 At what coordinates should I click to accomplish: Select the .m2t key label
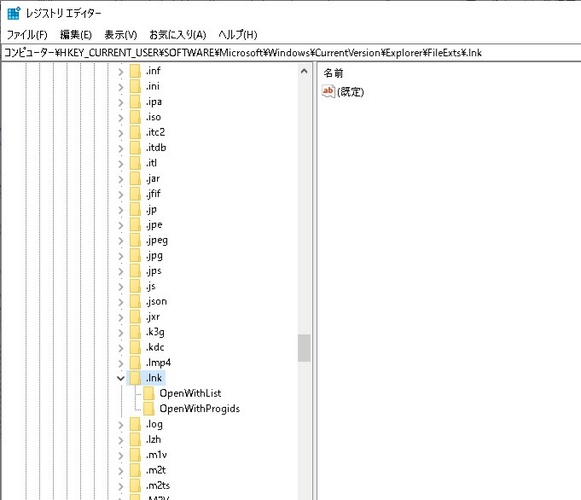pyautogui.click(x=156, y=470)
